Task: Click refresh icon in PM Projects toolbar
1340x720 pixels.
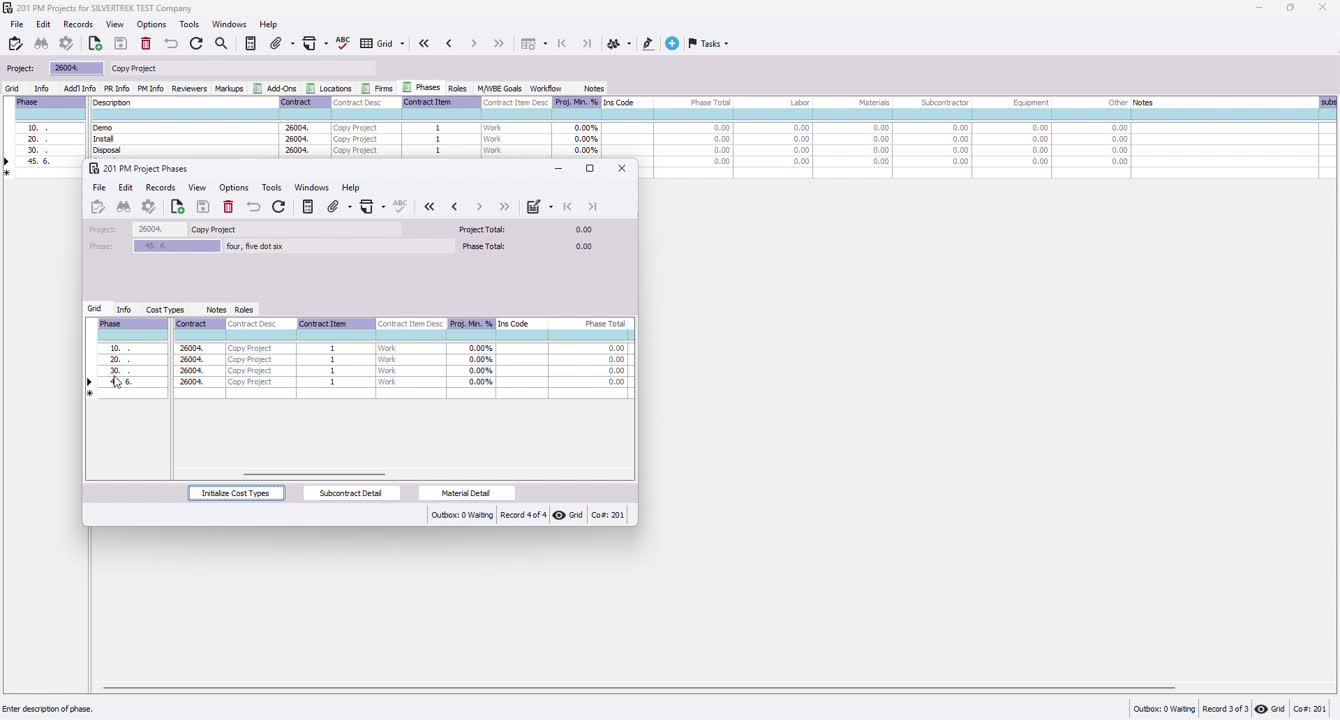Action: pos(197,44)
